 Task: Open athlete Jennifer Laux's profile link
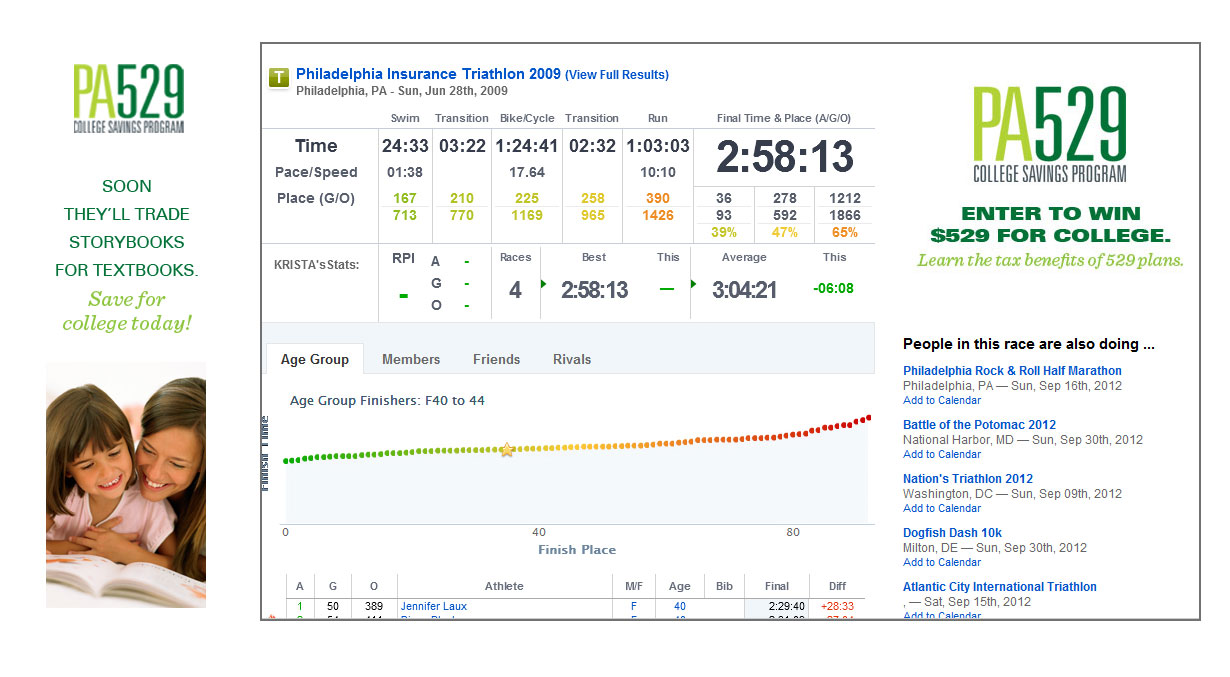[x=434, y=606]
